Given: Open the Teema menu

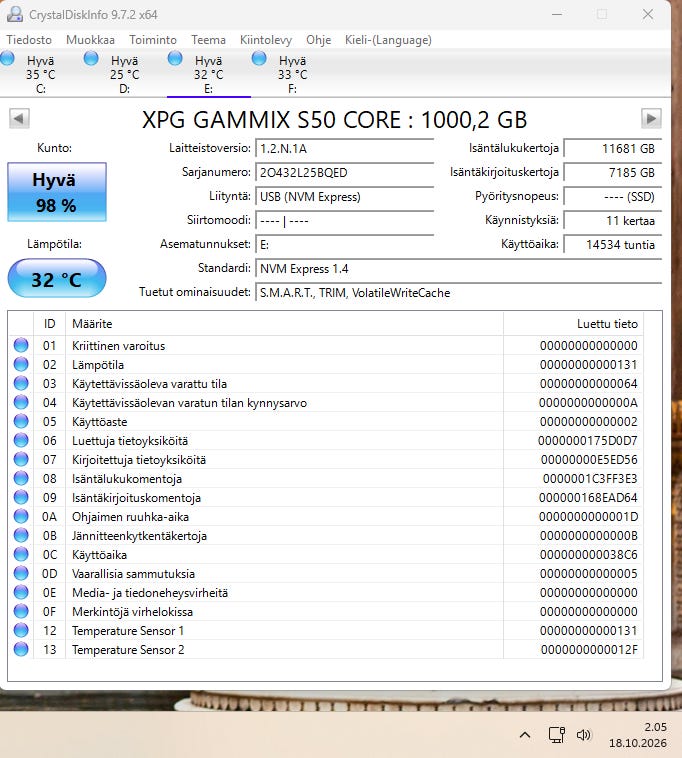Looking at the screenshot, I should pyautogui.click(x=208, y=40).
